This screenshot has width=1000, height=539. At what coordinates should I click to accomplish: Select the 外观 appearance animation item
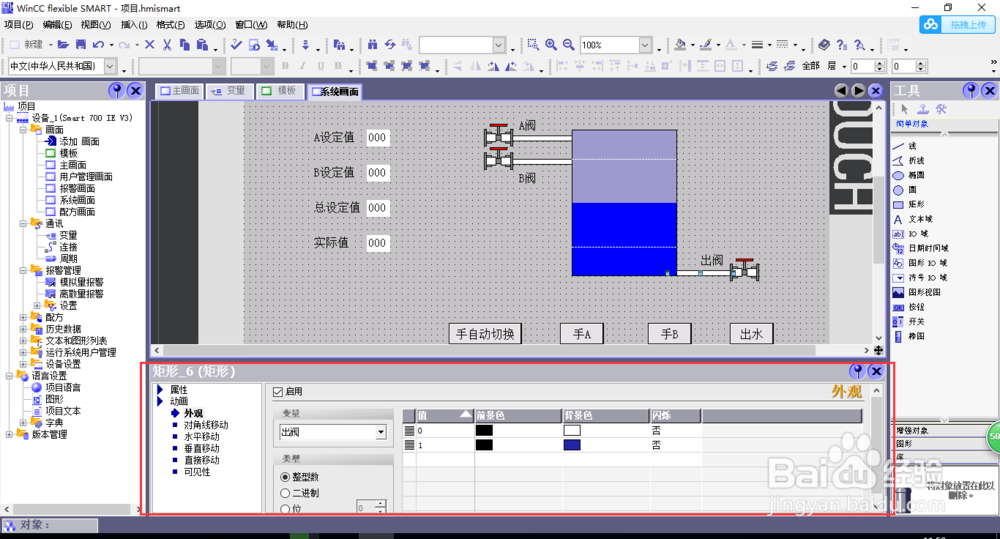[x=193, y=413]
